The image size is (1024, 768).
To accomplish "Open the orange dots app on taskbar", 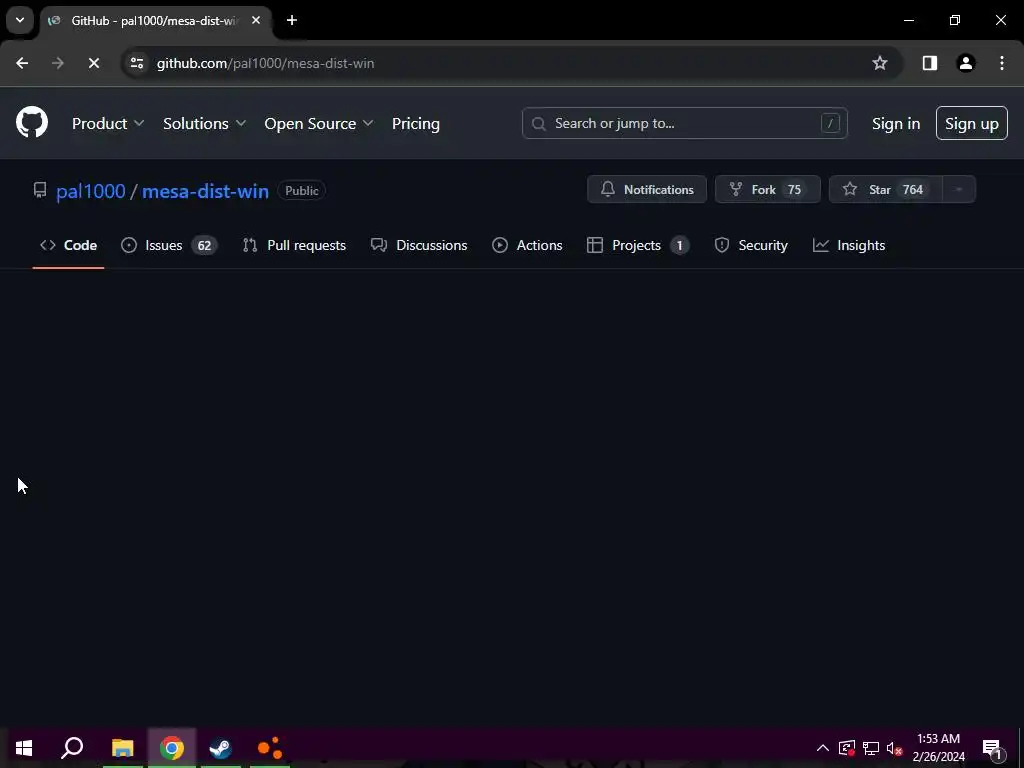I will tap(269, 748).
